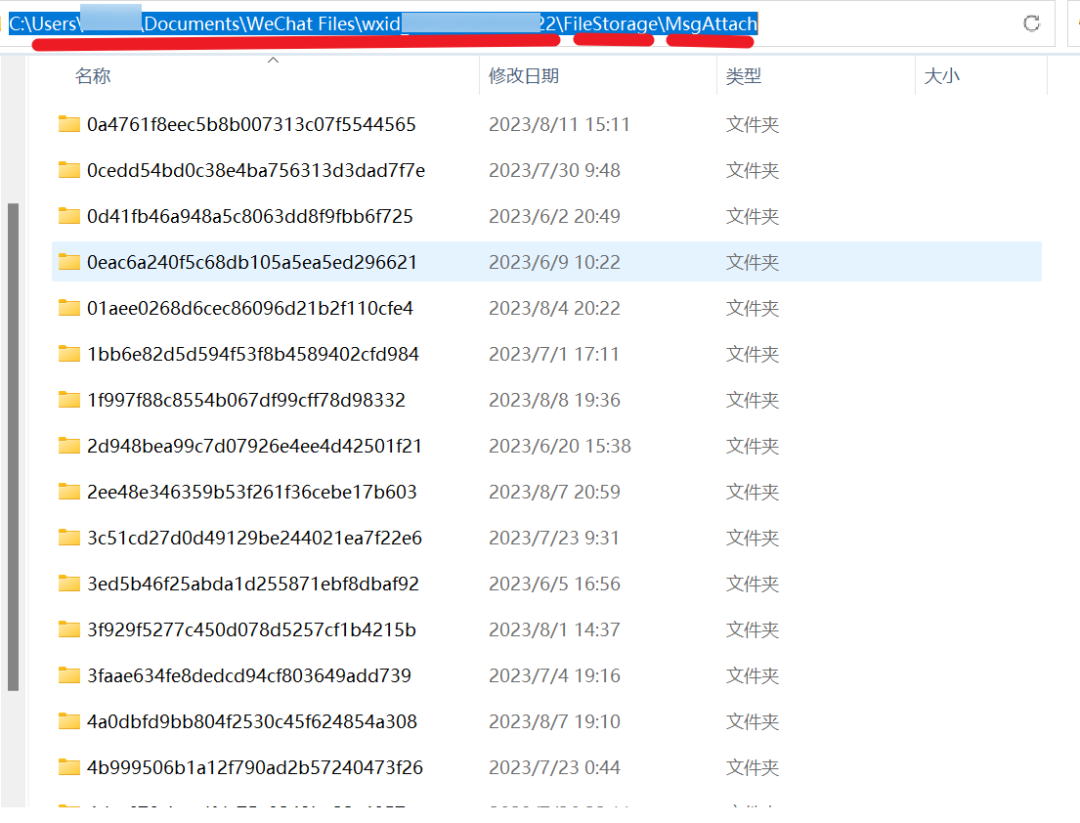Select folder icon of 3c51cd27d0d49129be244021ea7f22e6

point(69,538)
